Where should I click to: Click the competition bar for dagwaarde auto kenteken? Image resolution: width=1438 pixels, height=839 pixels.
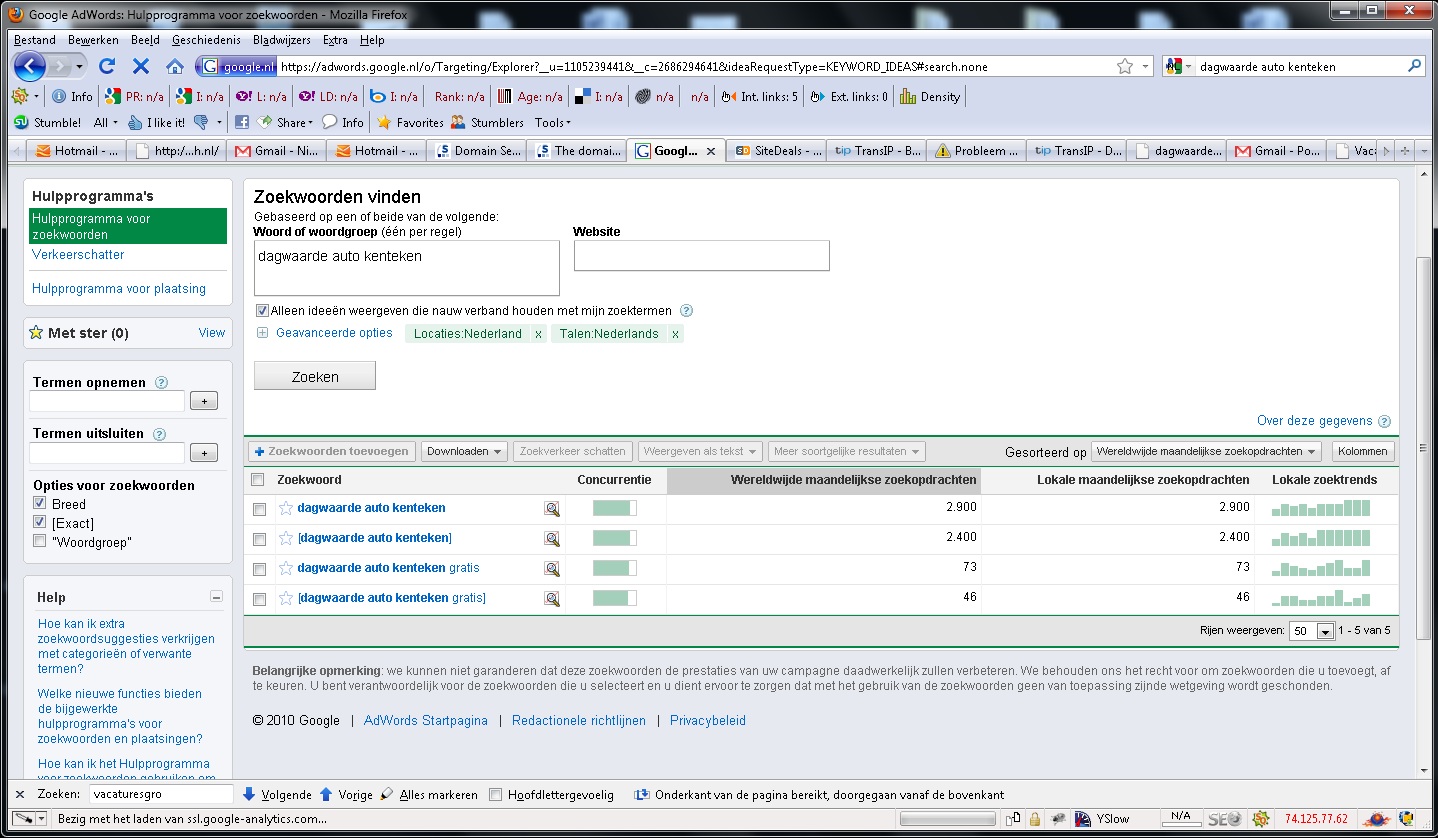(615, 509)
